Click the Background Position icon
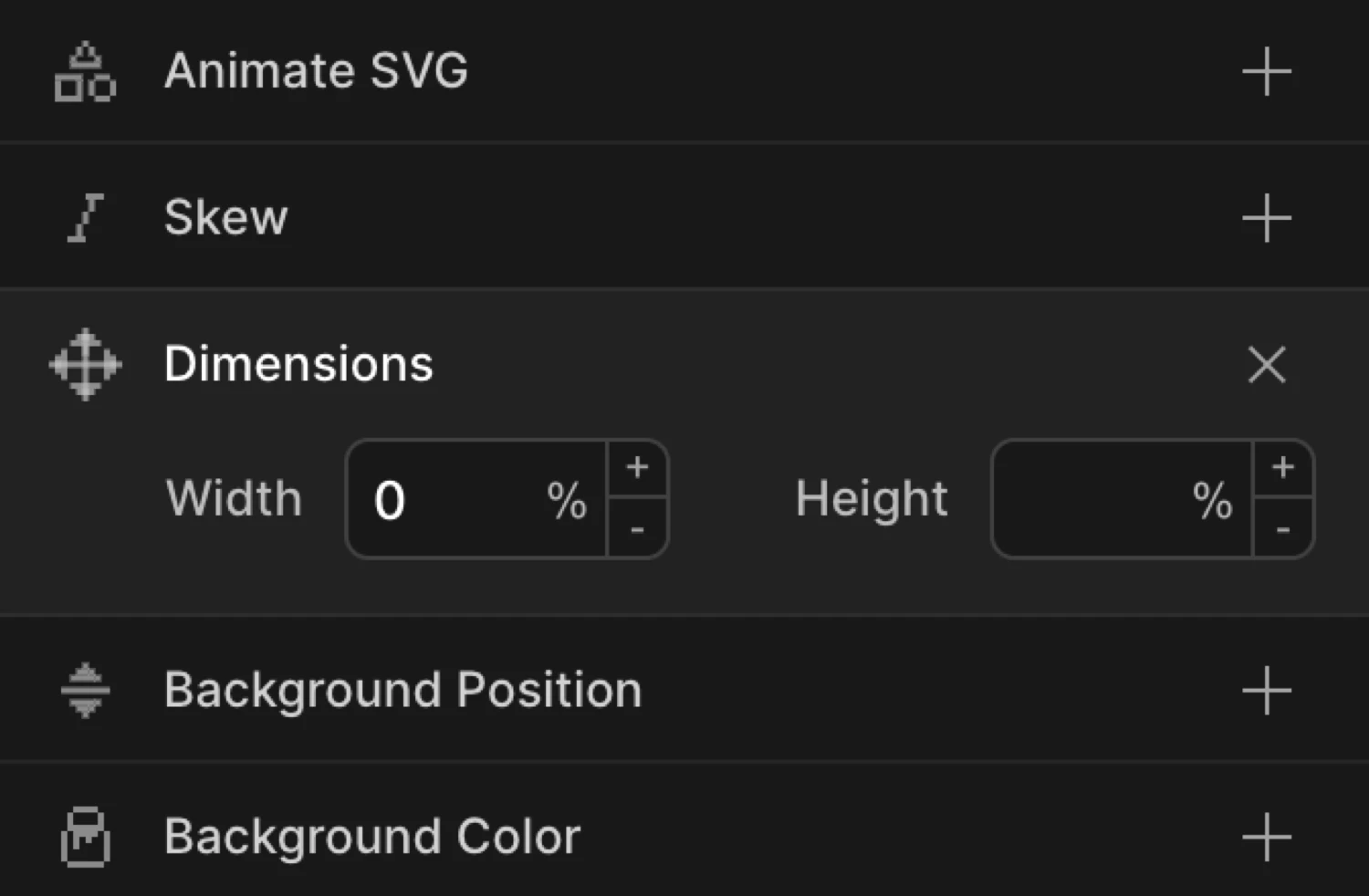Screen dimensions: 1369x896 click(x=84, y=691)
